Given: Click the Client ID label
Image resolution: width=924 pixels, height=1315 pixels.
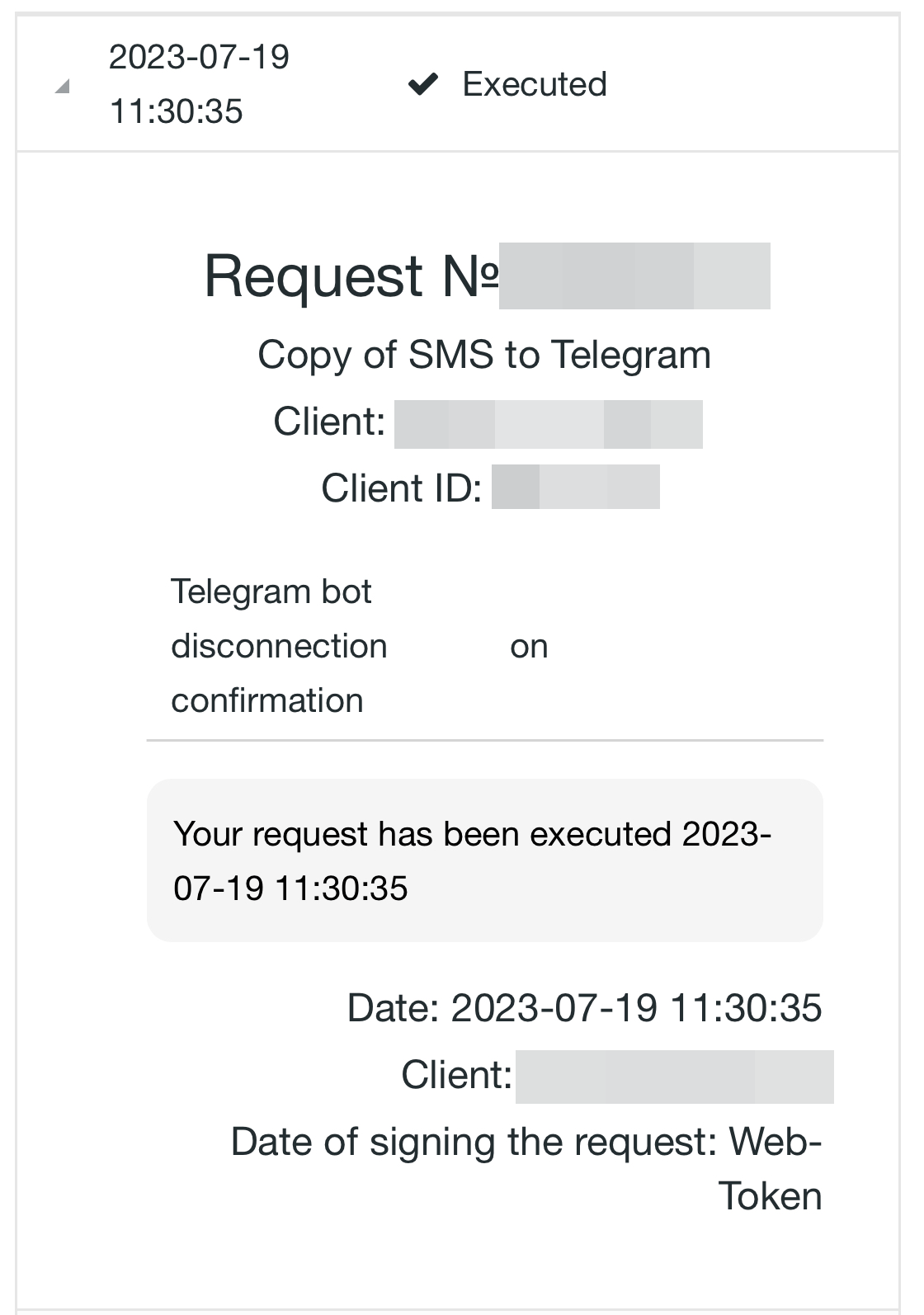Looking at the screenshot, I should (x=401, y=488).
